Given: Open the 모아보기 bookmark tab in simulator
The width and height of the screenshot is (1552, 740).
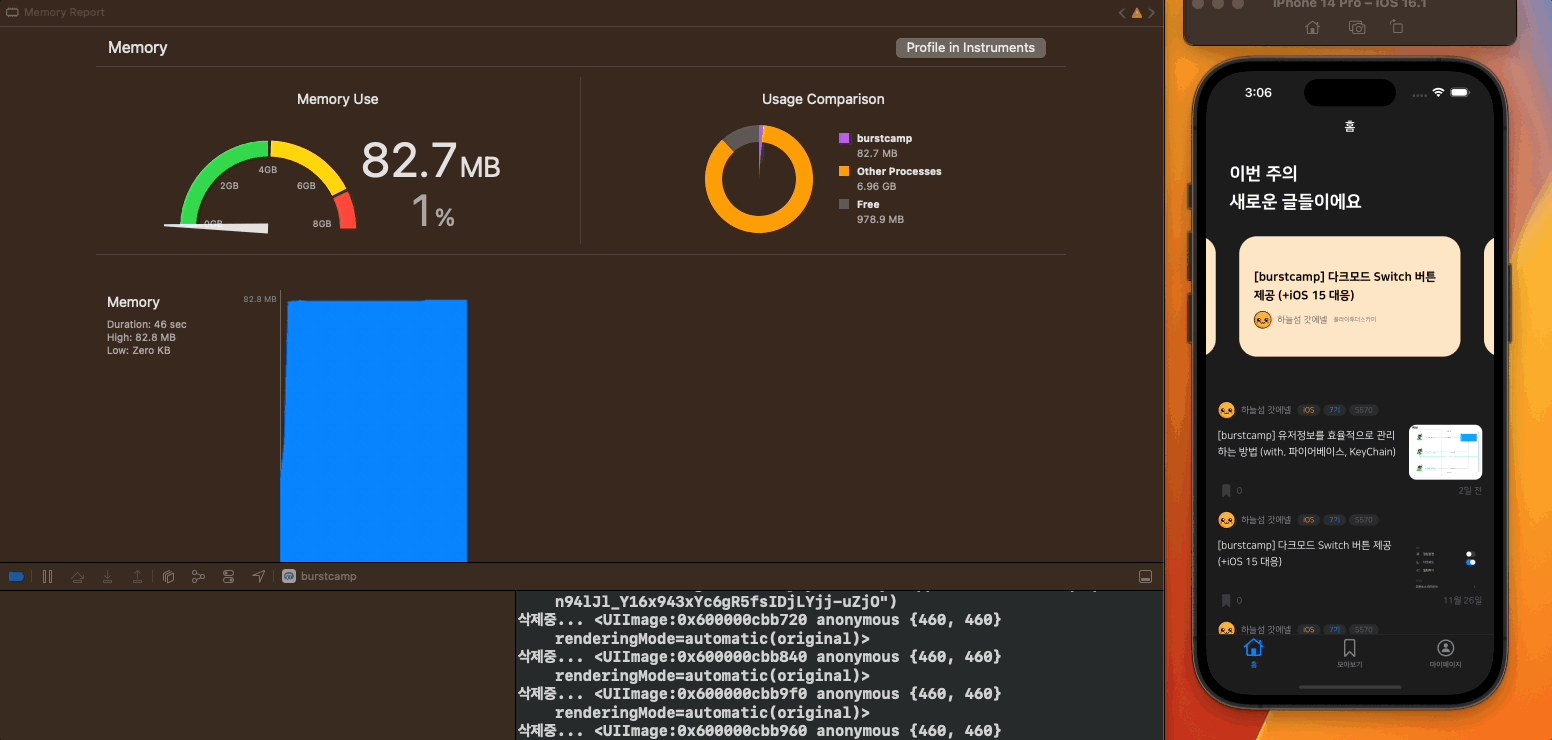Looking at the screenshot, I should pos(1349,653).
